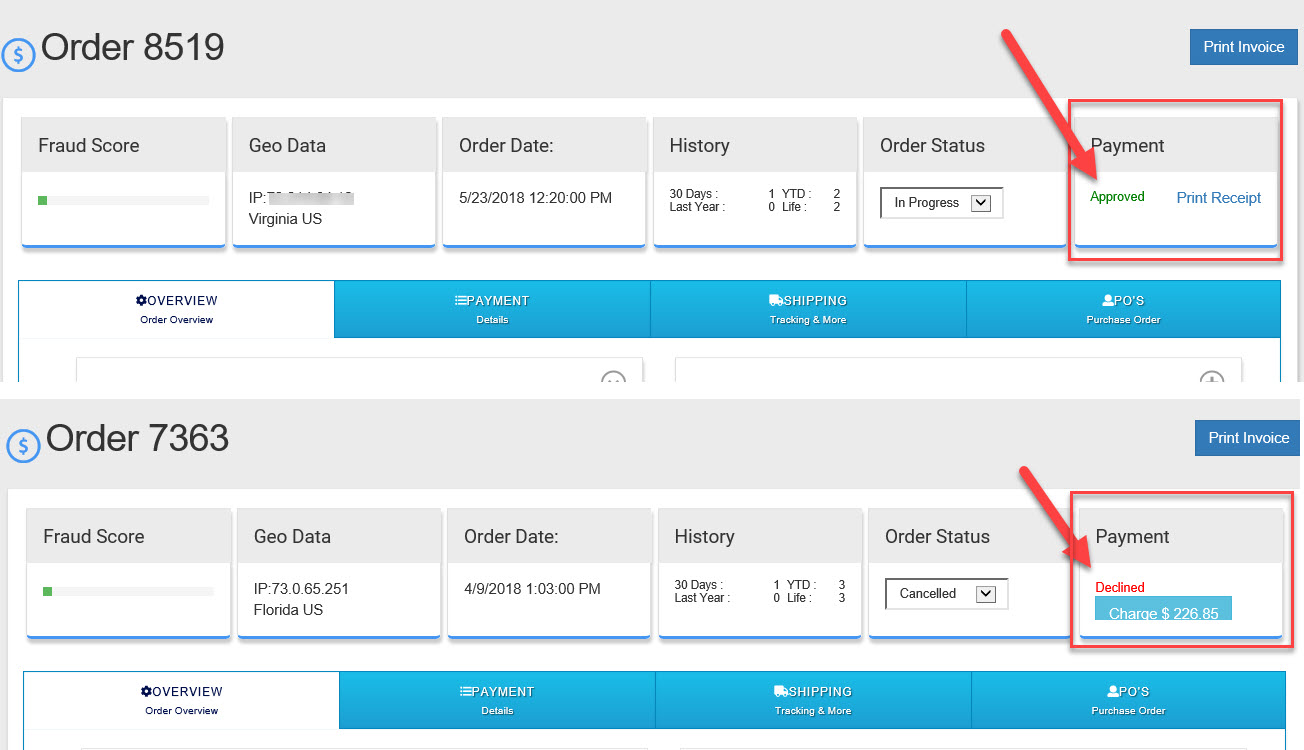Switch to Shipping tab for Order 7363
The image size is (1304, 750).
[x=812, y=700]
